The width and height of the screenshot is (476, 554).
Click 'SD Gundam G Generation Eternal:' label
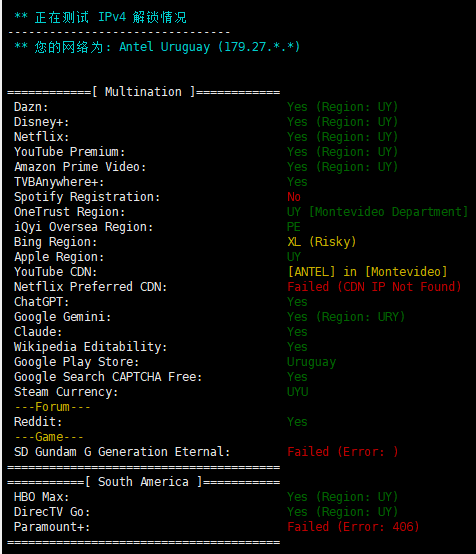tap(122, 452)
